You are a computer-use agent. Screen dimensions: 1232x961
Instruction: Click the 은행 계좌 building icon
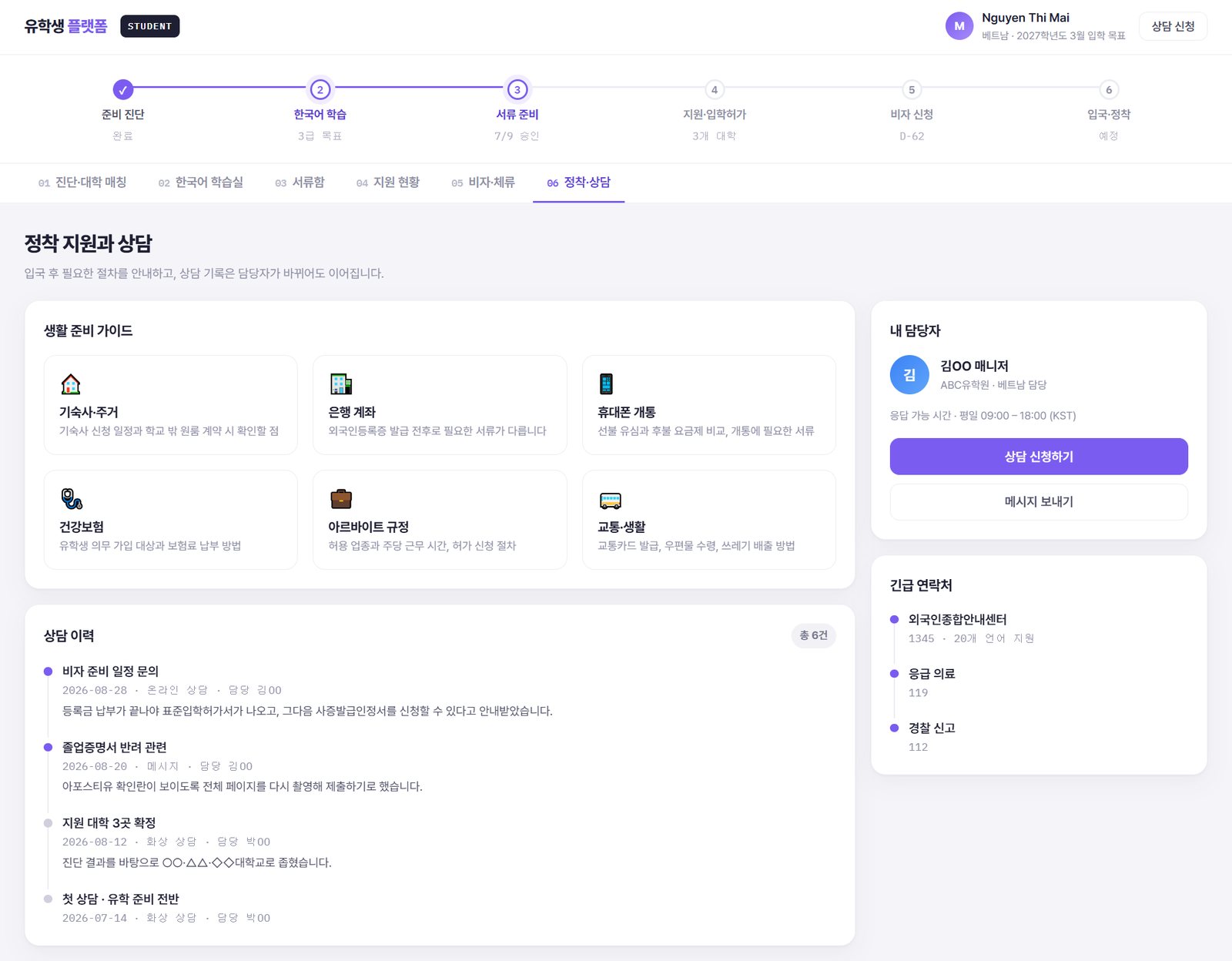tap(340, 383)
